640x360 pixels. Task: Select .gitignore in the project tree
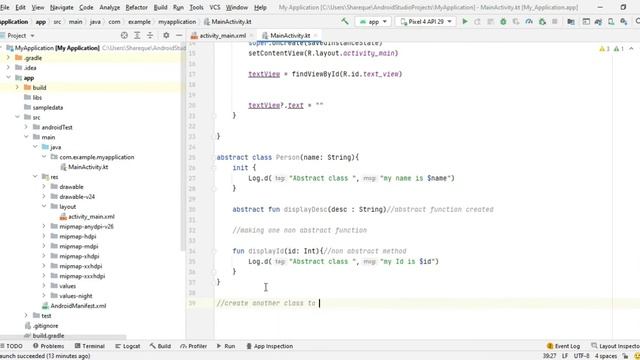pyautogui.click(x=45, y=326)
